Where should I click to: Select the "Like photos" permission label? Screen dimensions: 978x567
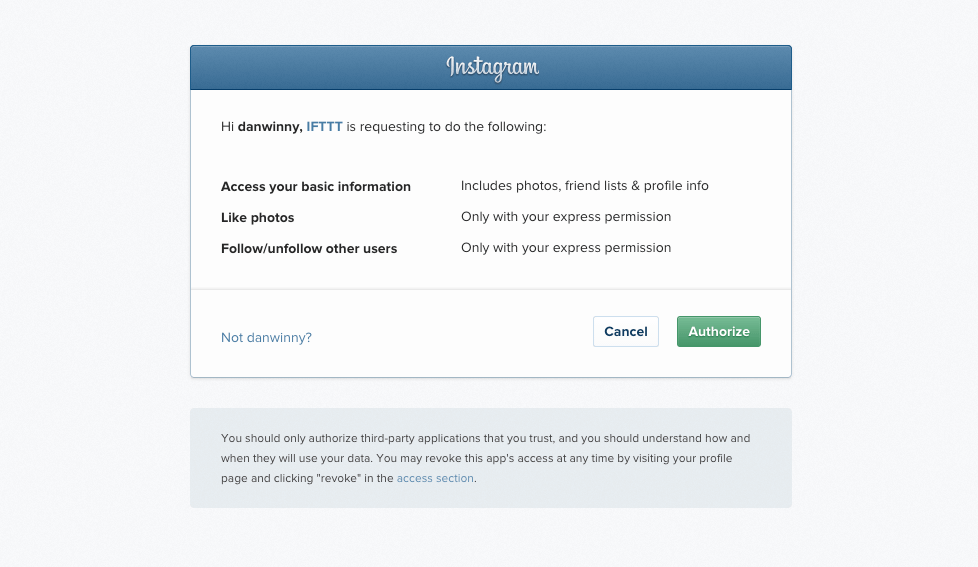[x=258, y=218]
